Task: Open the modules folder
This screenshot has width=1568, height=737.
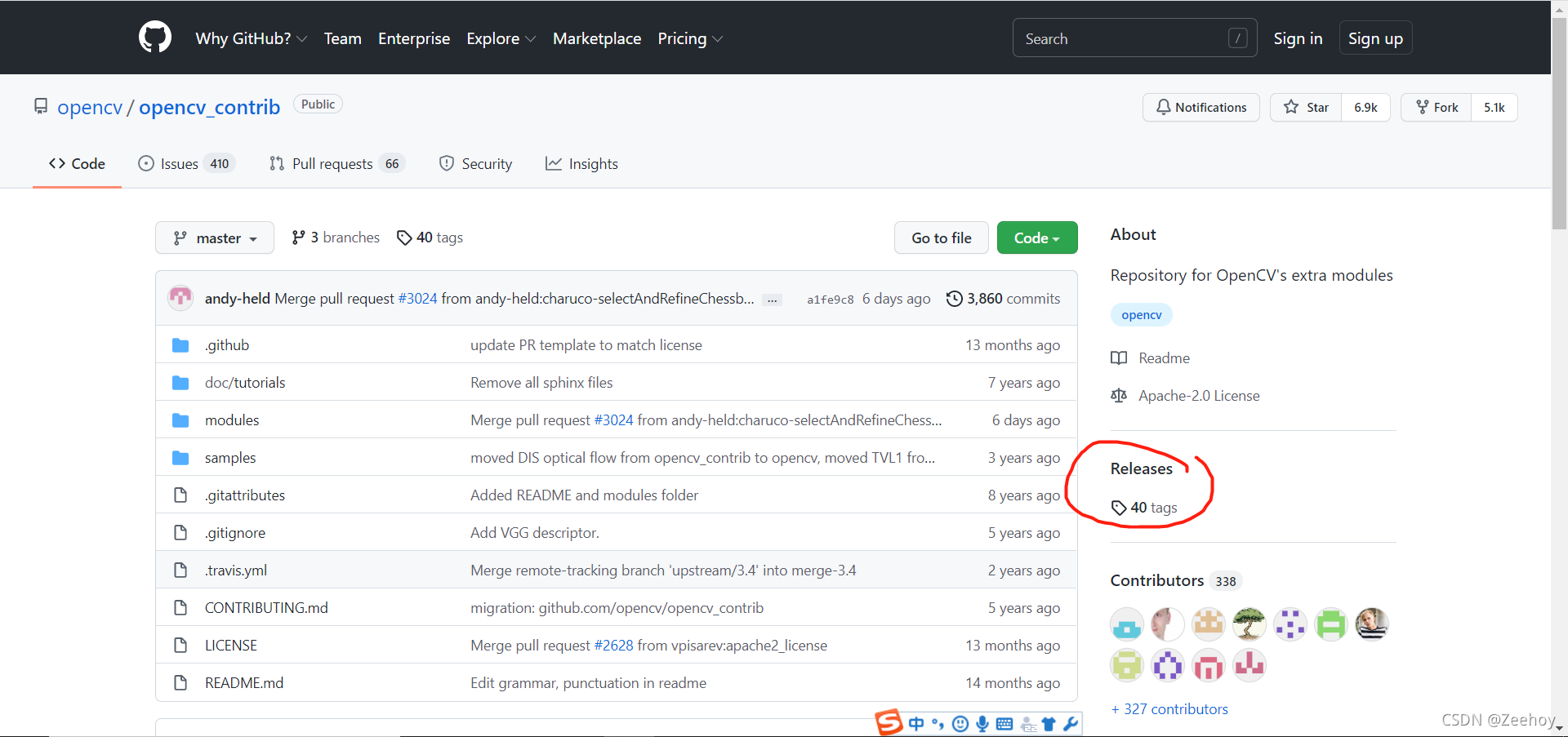Action: tap(232, 420)
